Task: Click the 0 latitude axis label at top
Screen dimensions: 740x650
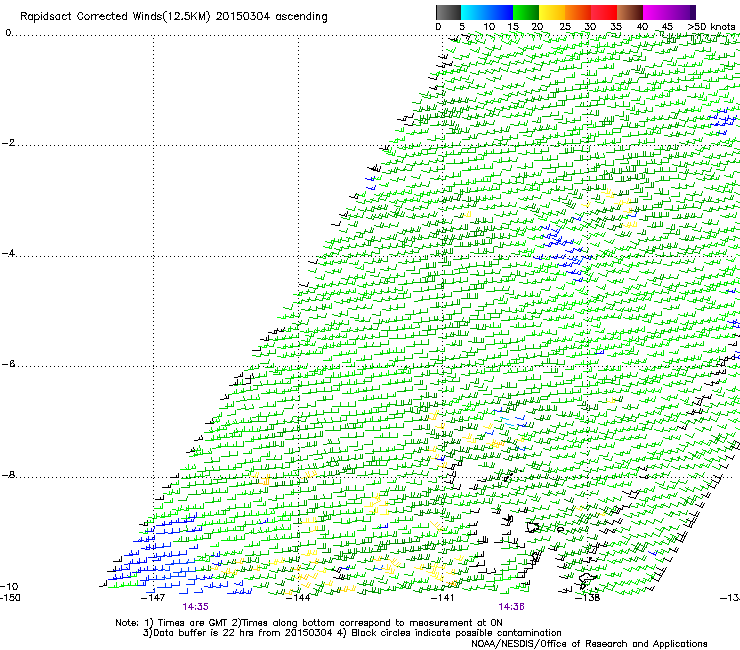Action: pos(8,33)
